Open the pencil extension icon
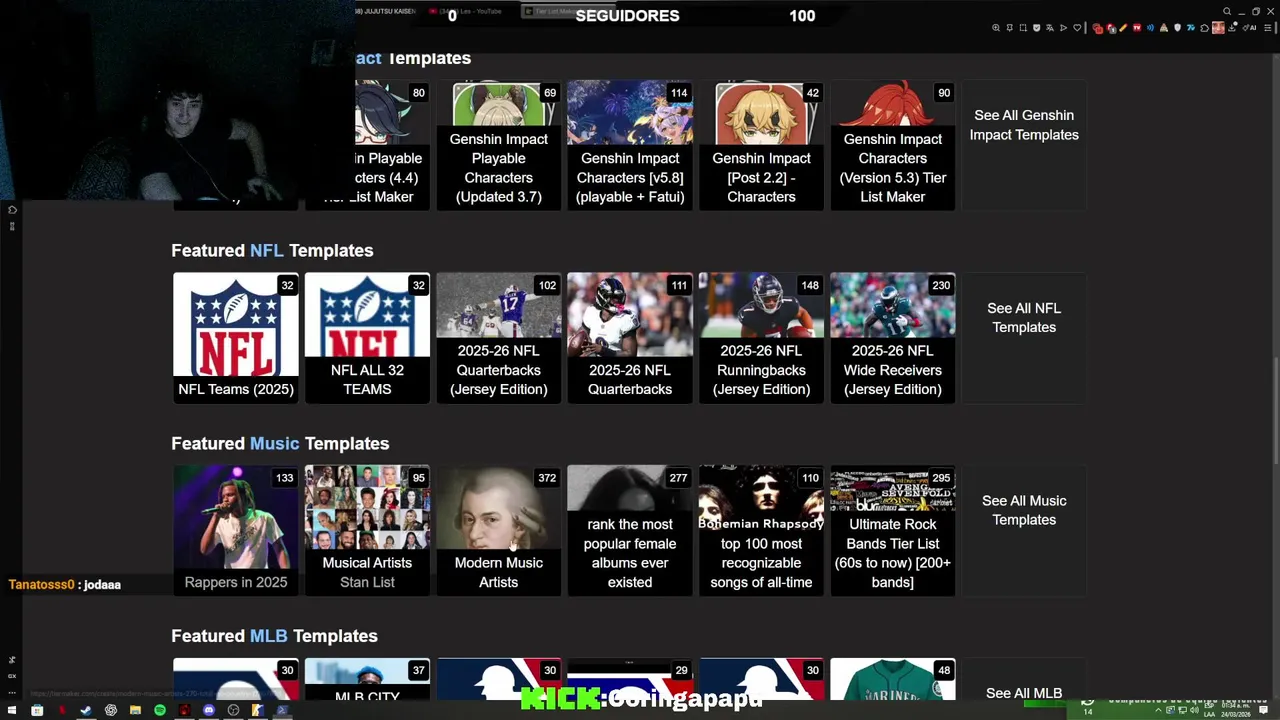 click(1123, 28)
